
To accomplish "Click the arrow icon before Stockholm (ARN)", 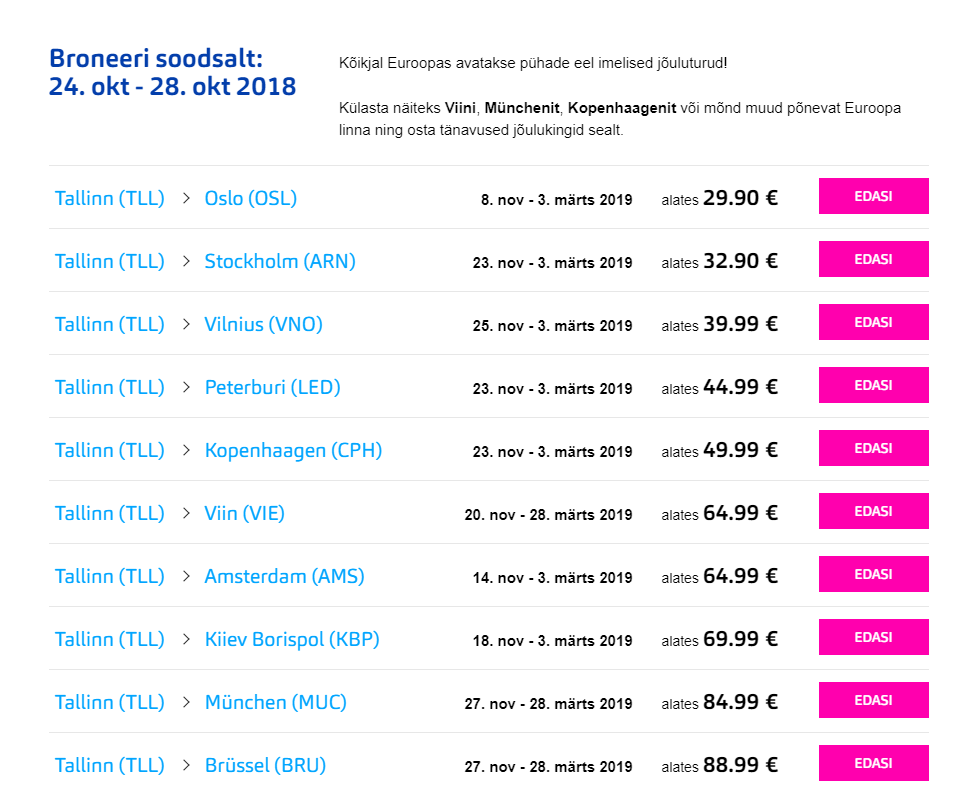I will pyautogui.click(x=186, y=261).
